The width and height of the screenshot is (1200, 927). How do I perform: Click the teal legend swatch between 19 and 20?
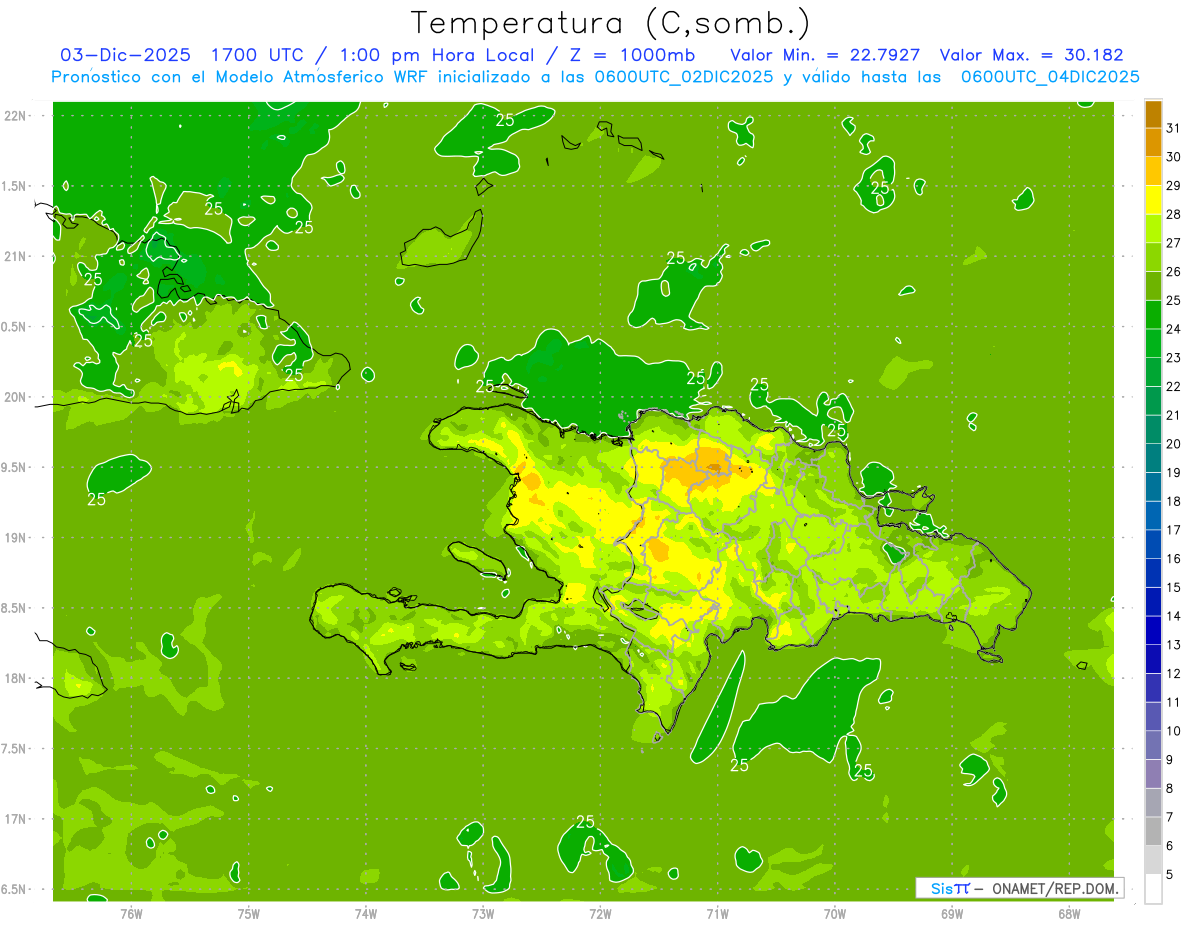(x=1153, y=458)
